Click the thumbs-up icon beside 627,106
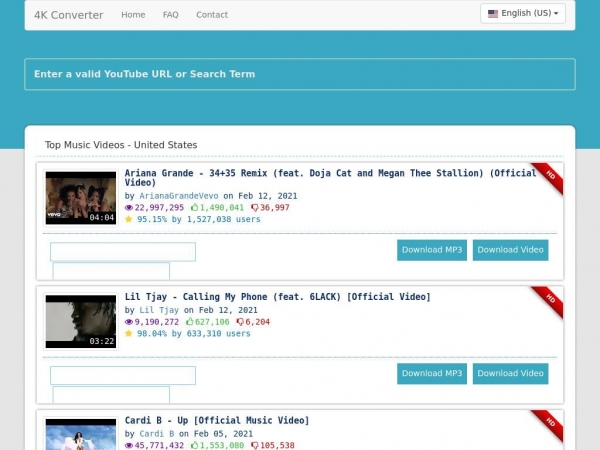 (x=189, y=321)
